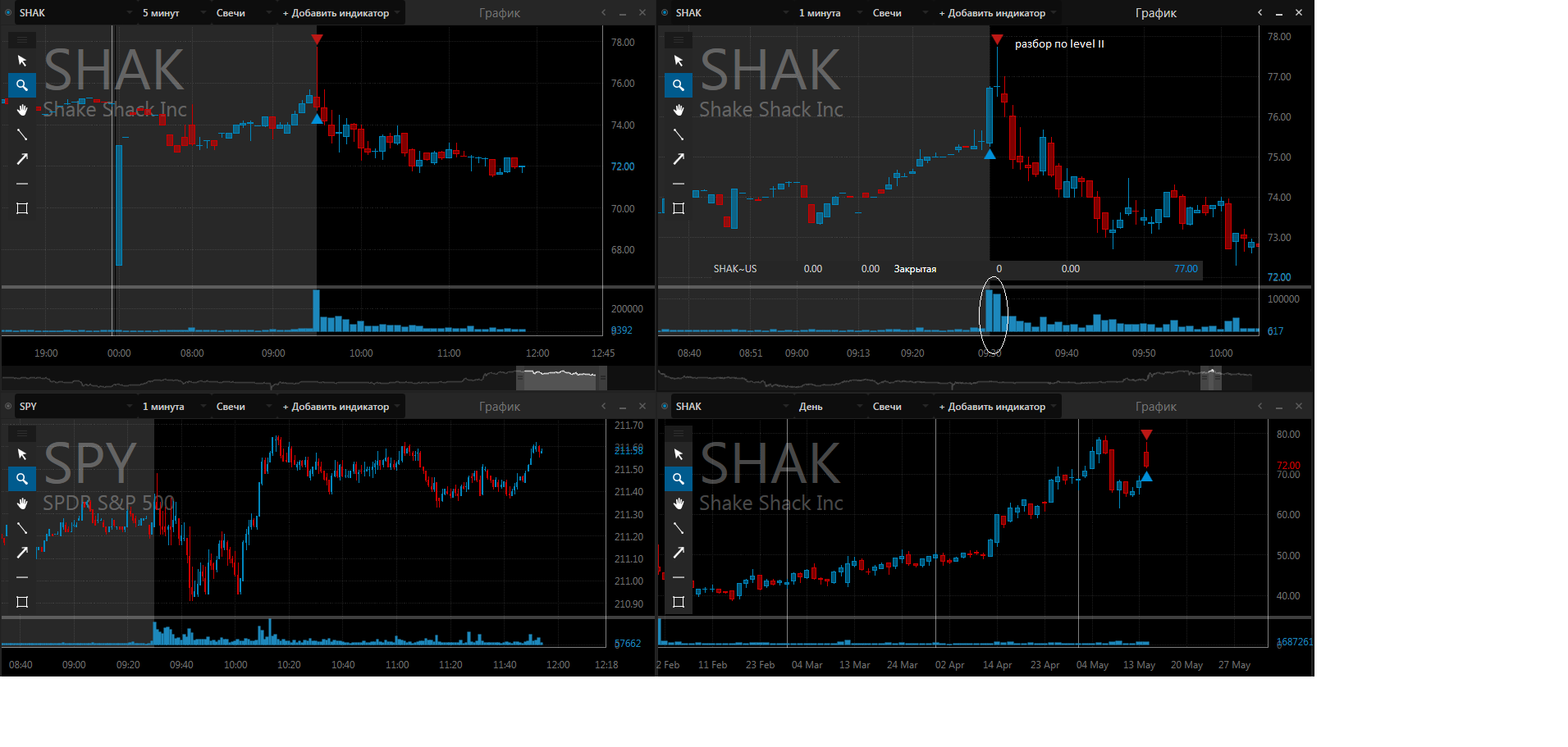Select horizontal line tool in SPY chart
Image resolution: width=1568 pixels, height=747 pixels.
[22, 577]
